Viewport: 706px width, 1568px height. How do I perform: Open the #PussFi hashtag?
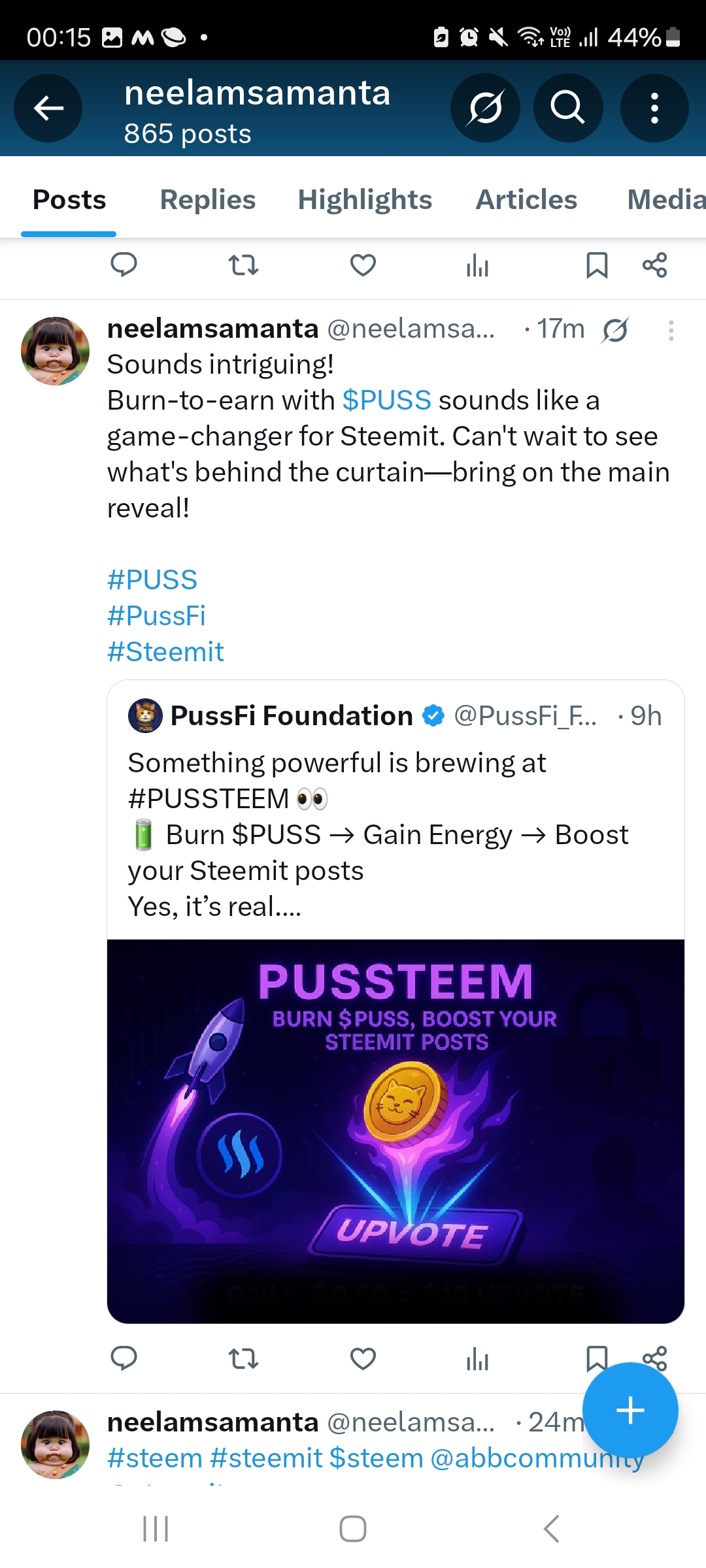tap(157, 615)
